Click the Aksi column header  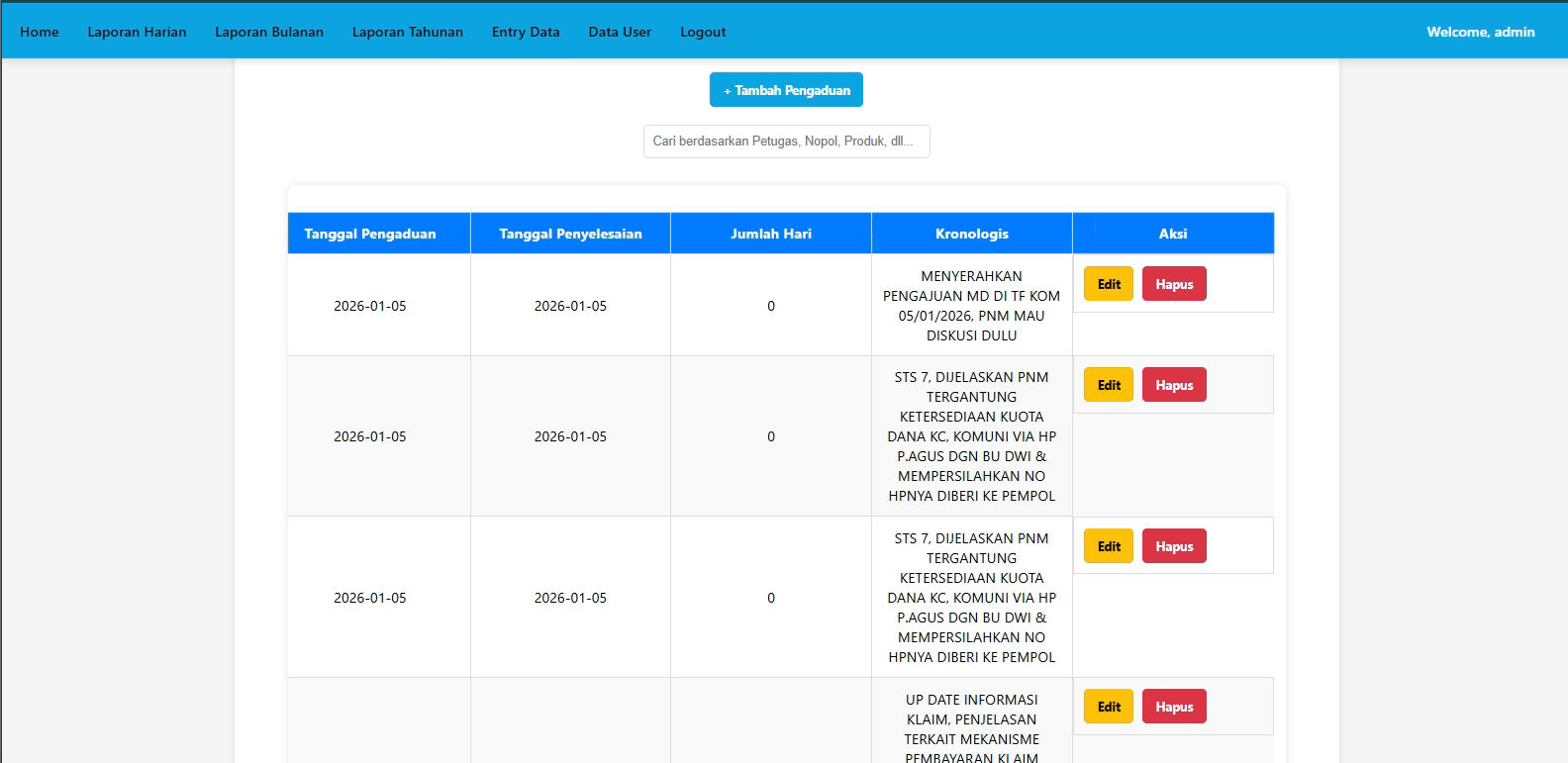click(x=1173, y=234)
